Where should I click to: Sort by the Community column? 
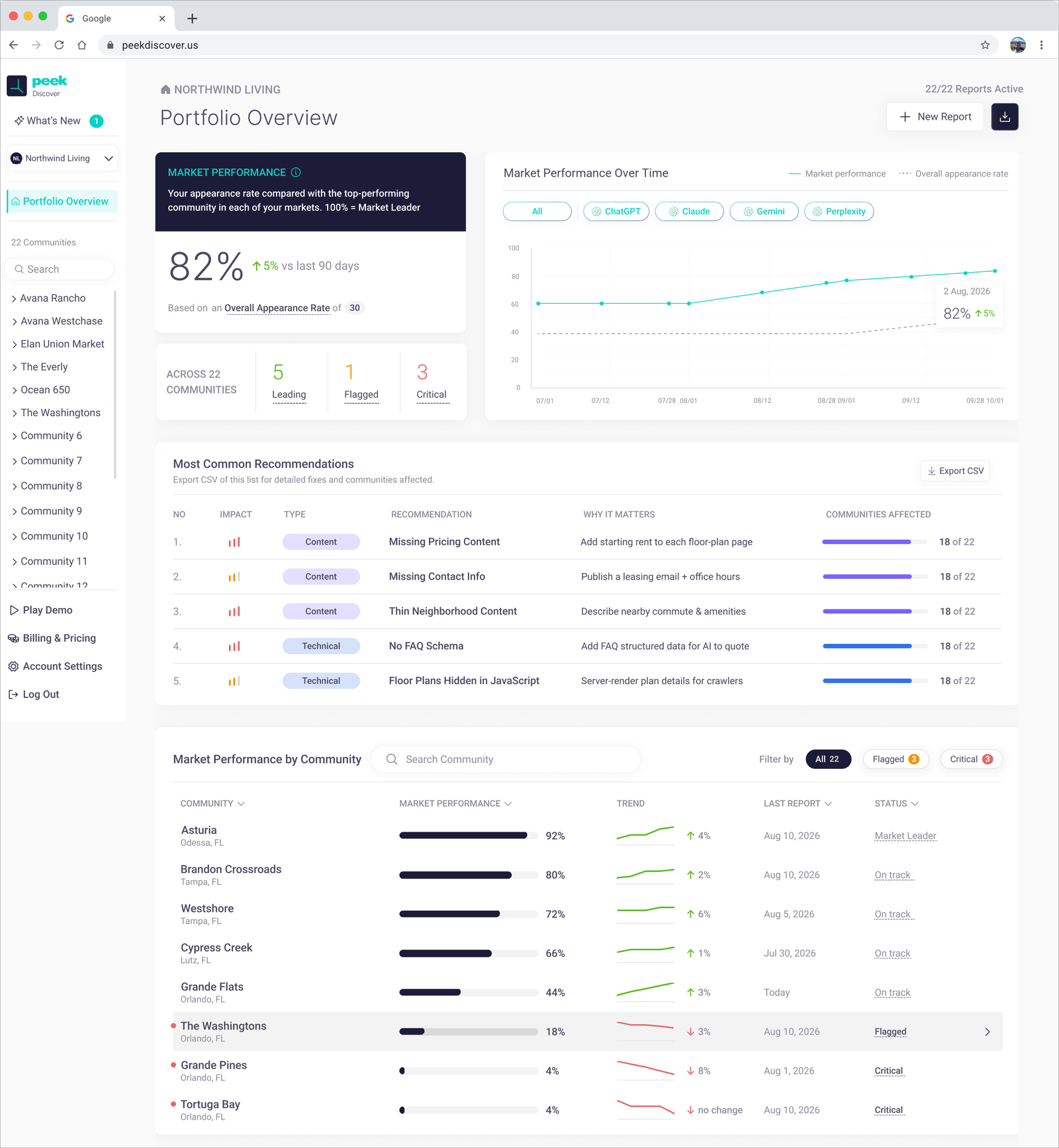point(212,803)
